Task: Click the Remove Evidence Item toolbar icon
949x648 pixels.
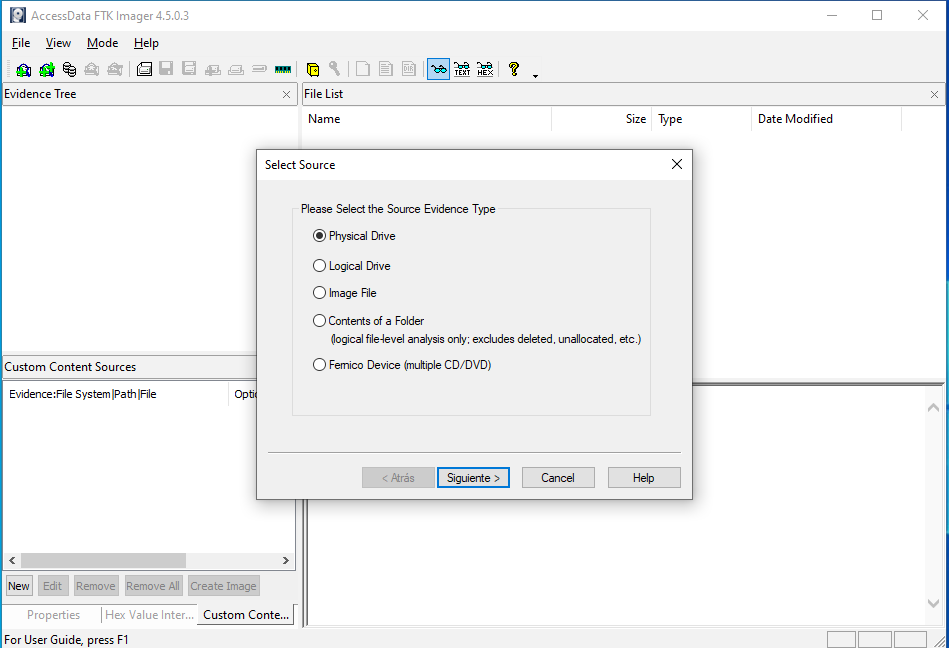Action: pos(92,70)
